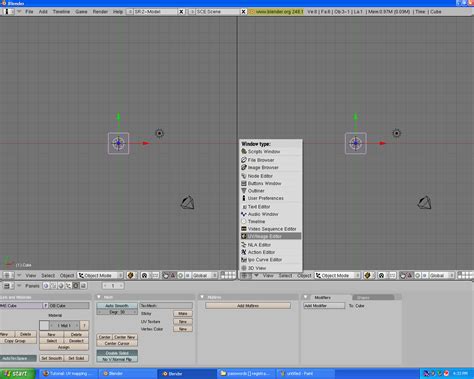Switch to Script panels icon

53,286
